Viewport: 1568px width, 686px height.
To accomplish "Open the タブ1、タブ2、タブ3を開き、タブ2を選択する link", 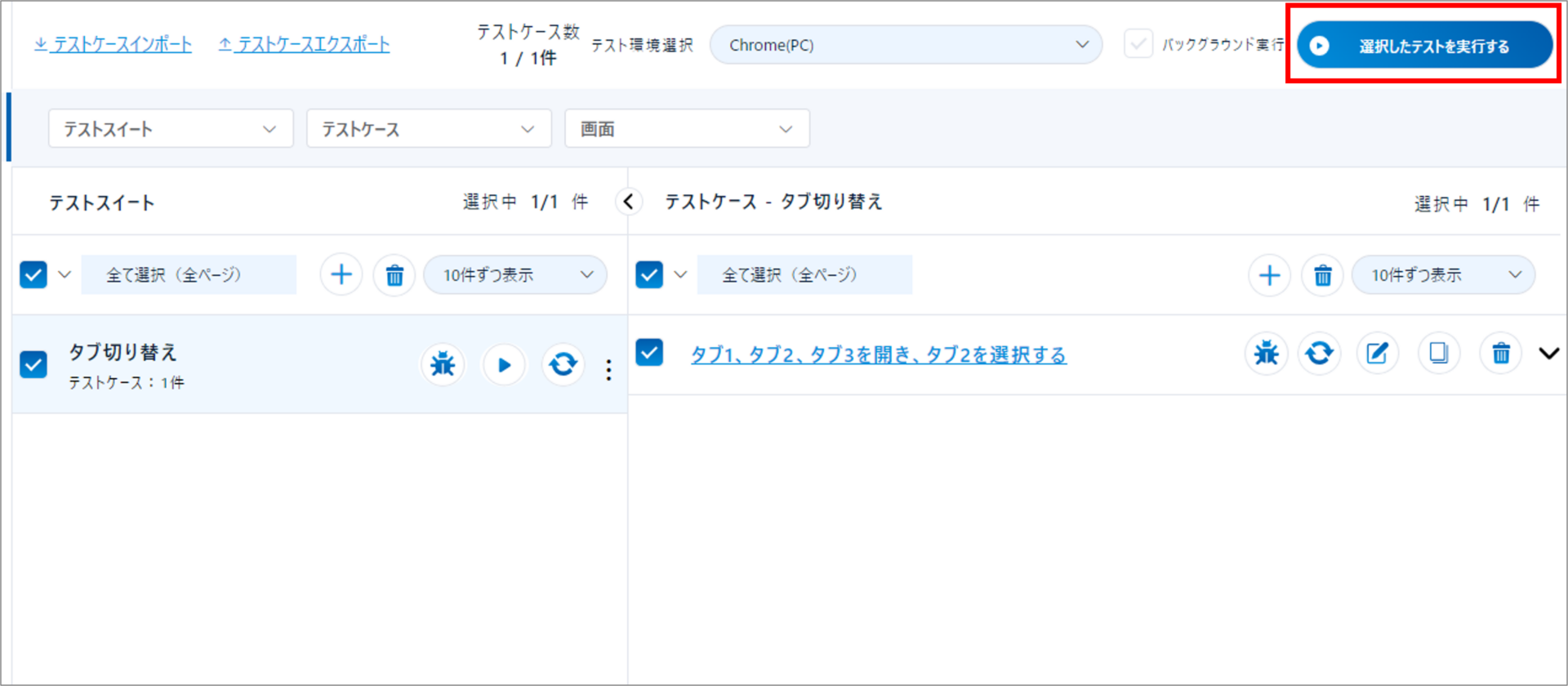I will (879, 354).
